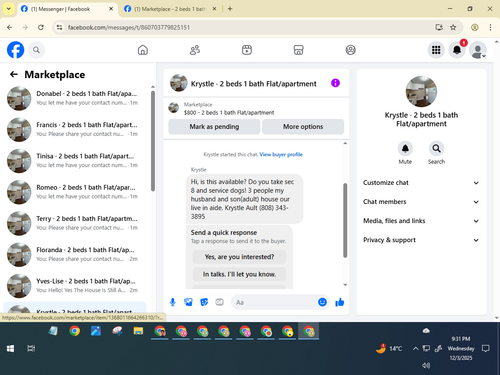Open the Windows notification center icon
This screenshot has width=500, height=375.
(486, 349)
